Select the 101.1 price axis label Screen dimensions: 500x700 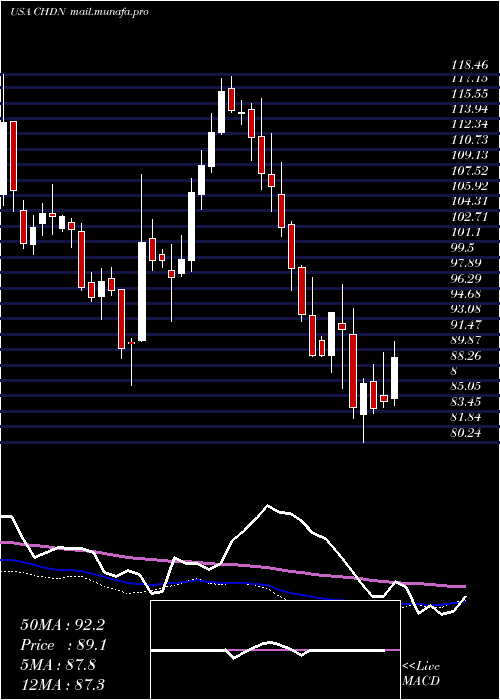466,232
